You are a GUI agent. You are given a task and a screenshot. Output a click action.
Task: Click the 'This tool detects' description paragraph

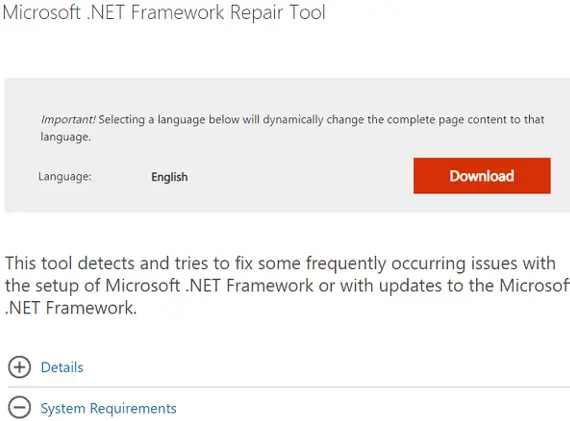point(287,285)
